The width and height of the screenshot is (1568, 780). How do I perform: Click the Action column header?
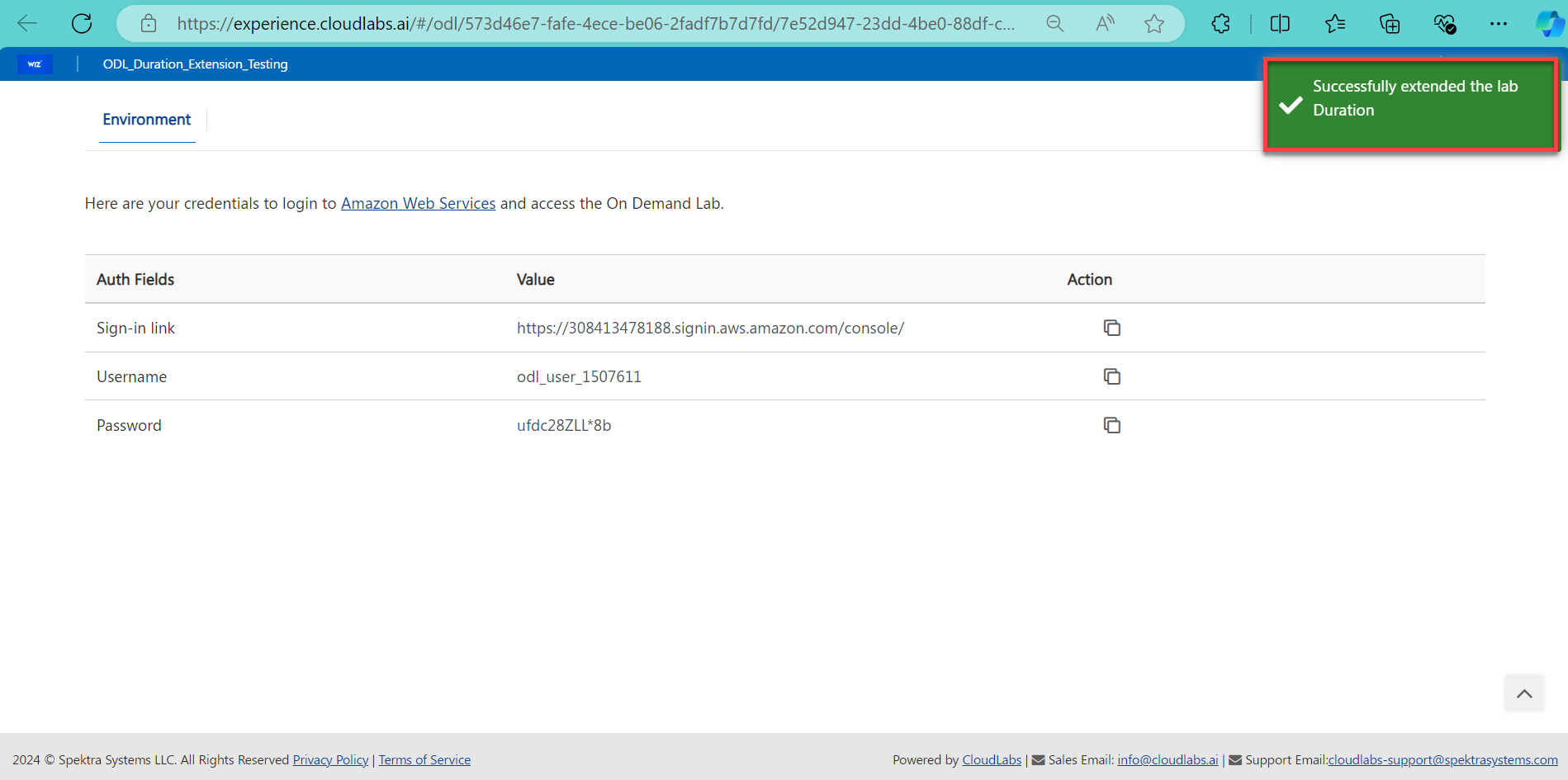(1089, 279)
